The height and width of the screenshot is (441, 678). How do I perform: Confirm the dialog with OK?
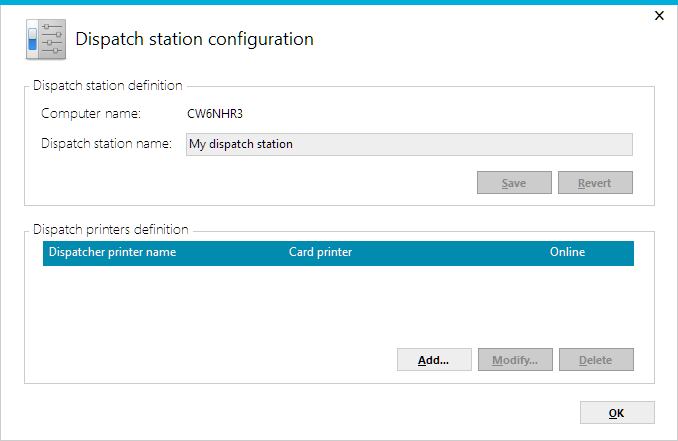coord(617,413)
